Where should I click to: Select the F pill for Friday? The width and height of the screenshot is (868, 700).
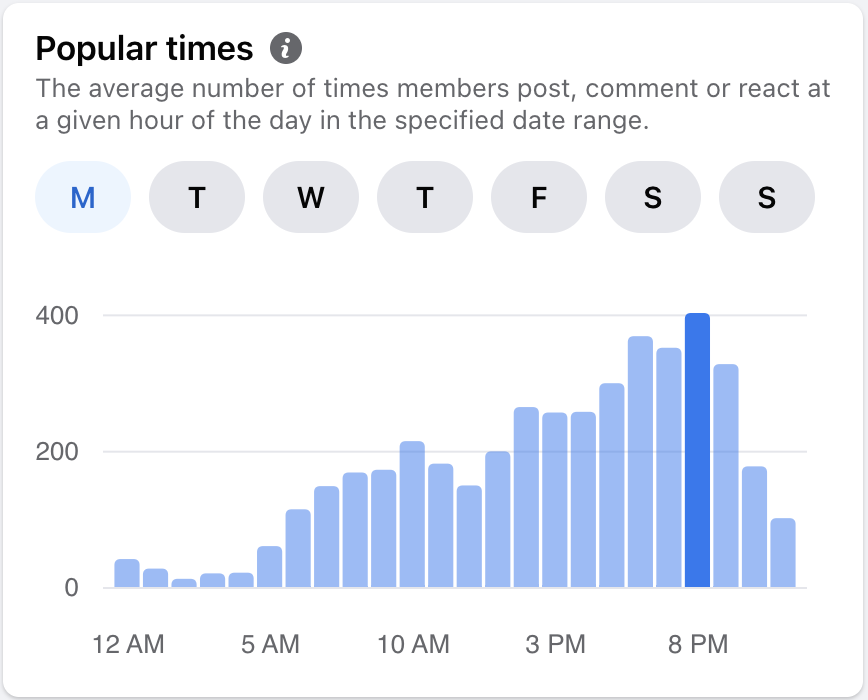coord(539,197)
